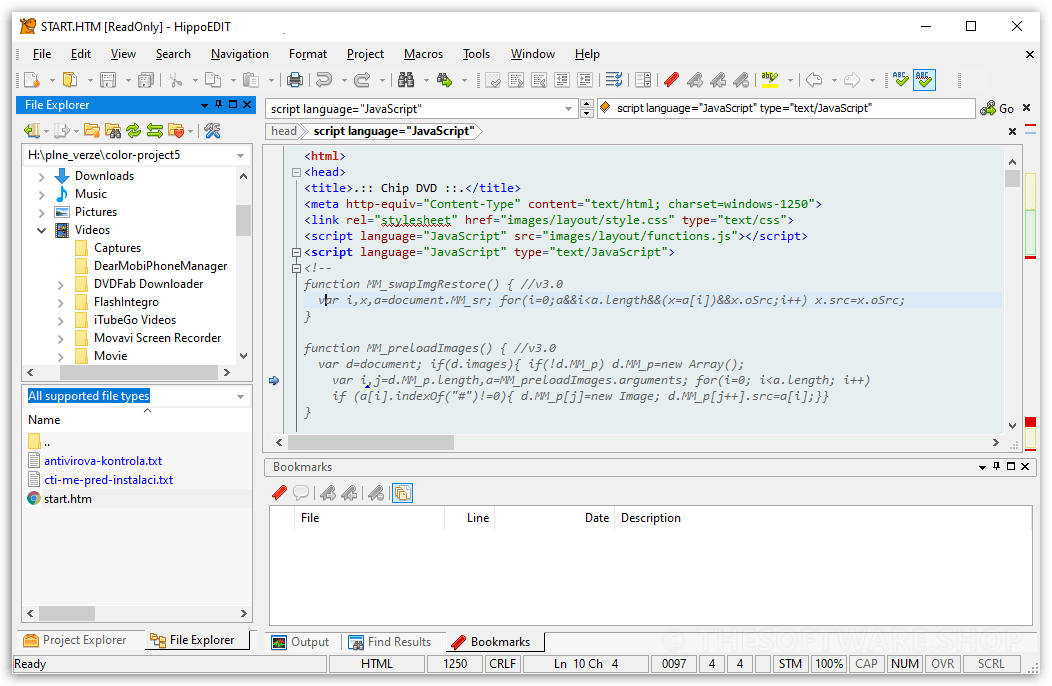This screenshot has width=1052, height=686.
Task: Switch to the Find Results tab
Action: (399, 642)
